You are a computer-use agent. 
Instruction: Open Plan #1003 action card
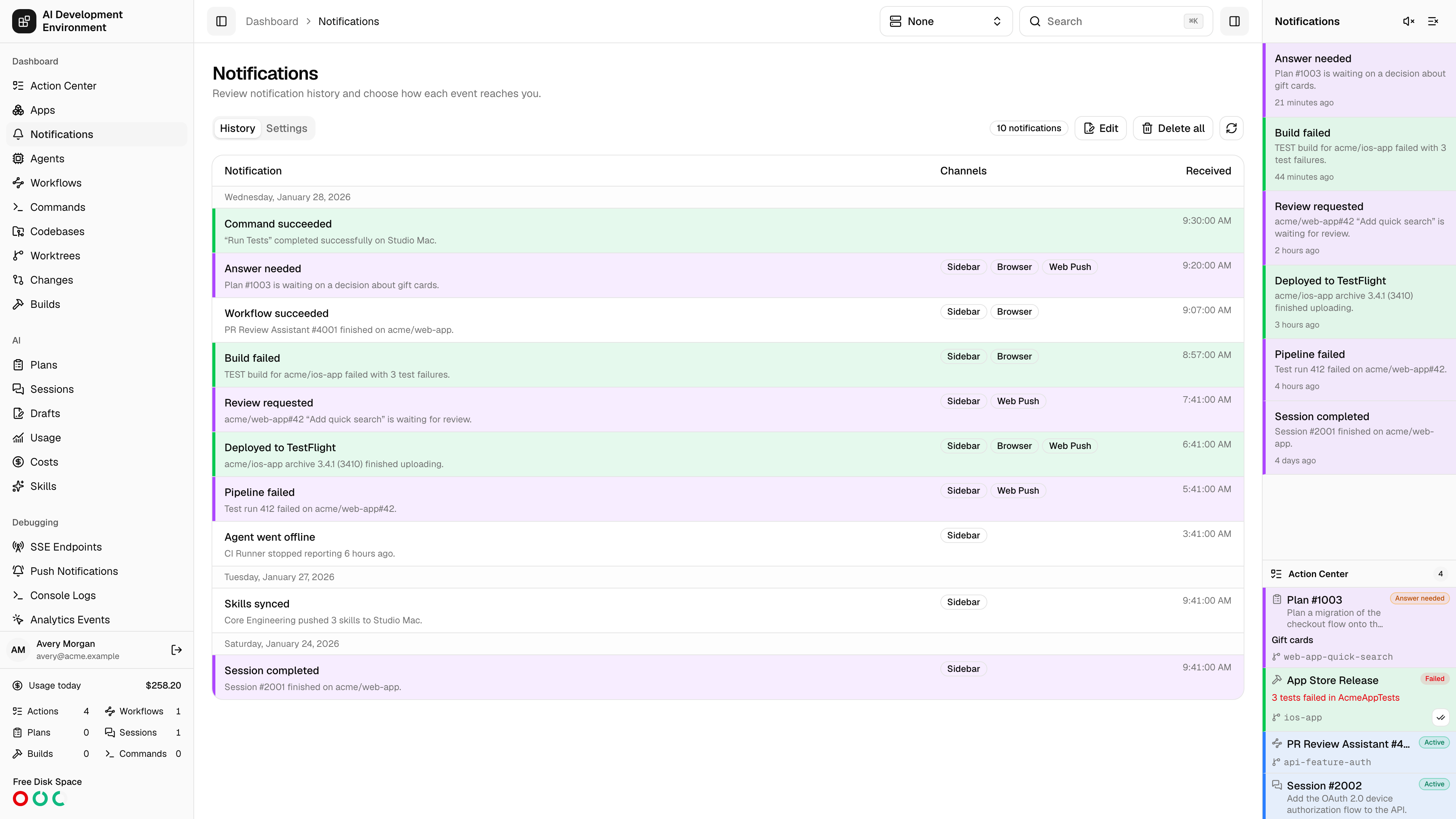[1359, 628]
